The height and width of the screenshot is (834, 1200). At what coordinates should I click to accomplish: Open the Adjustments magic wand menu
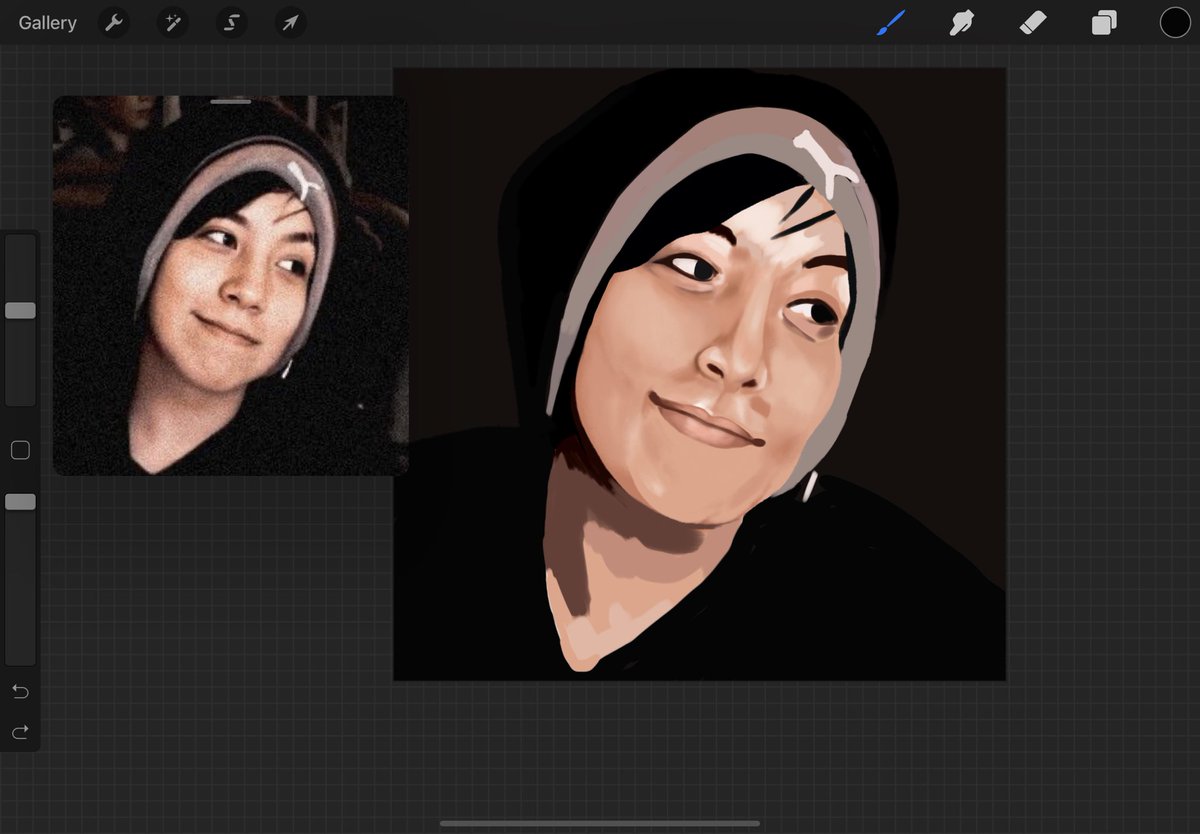(x=172, y=22)
